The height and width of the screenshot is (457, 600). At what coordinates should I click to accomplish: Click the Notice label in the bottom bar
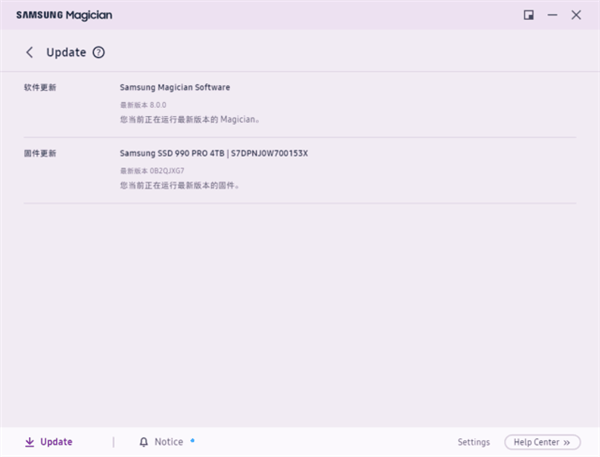[x=169, y=442]
